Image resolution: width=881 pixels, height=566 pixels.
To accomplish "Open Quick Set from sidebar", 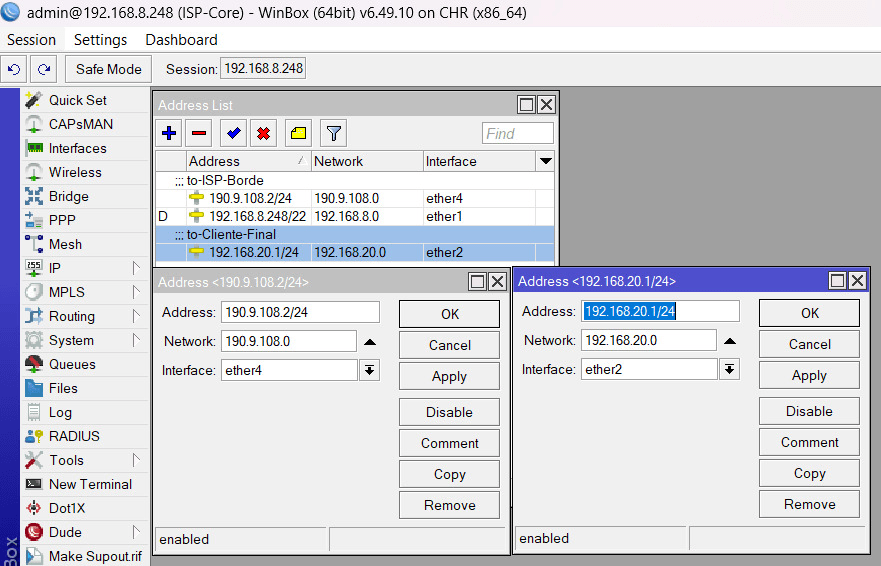I will point(85,100).
